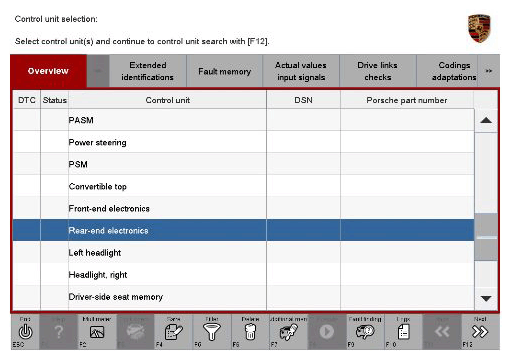Select the PASM control unit row
The image size is (511, 360).
(243, 120)
